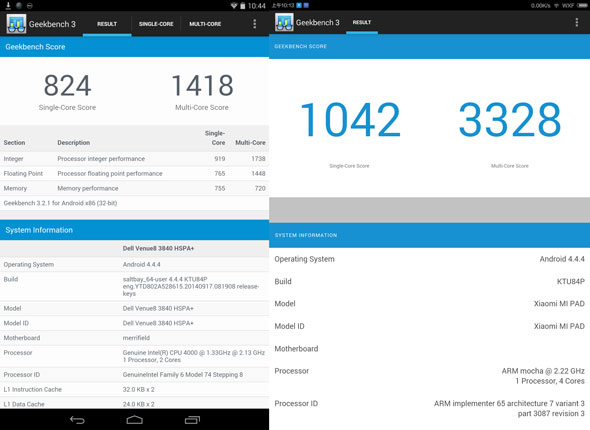This screenshot has height=430, width=590.
Task: Tap the battery icon in right status bar
Action: click(x=582, y=5)
